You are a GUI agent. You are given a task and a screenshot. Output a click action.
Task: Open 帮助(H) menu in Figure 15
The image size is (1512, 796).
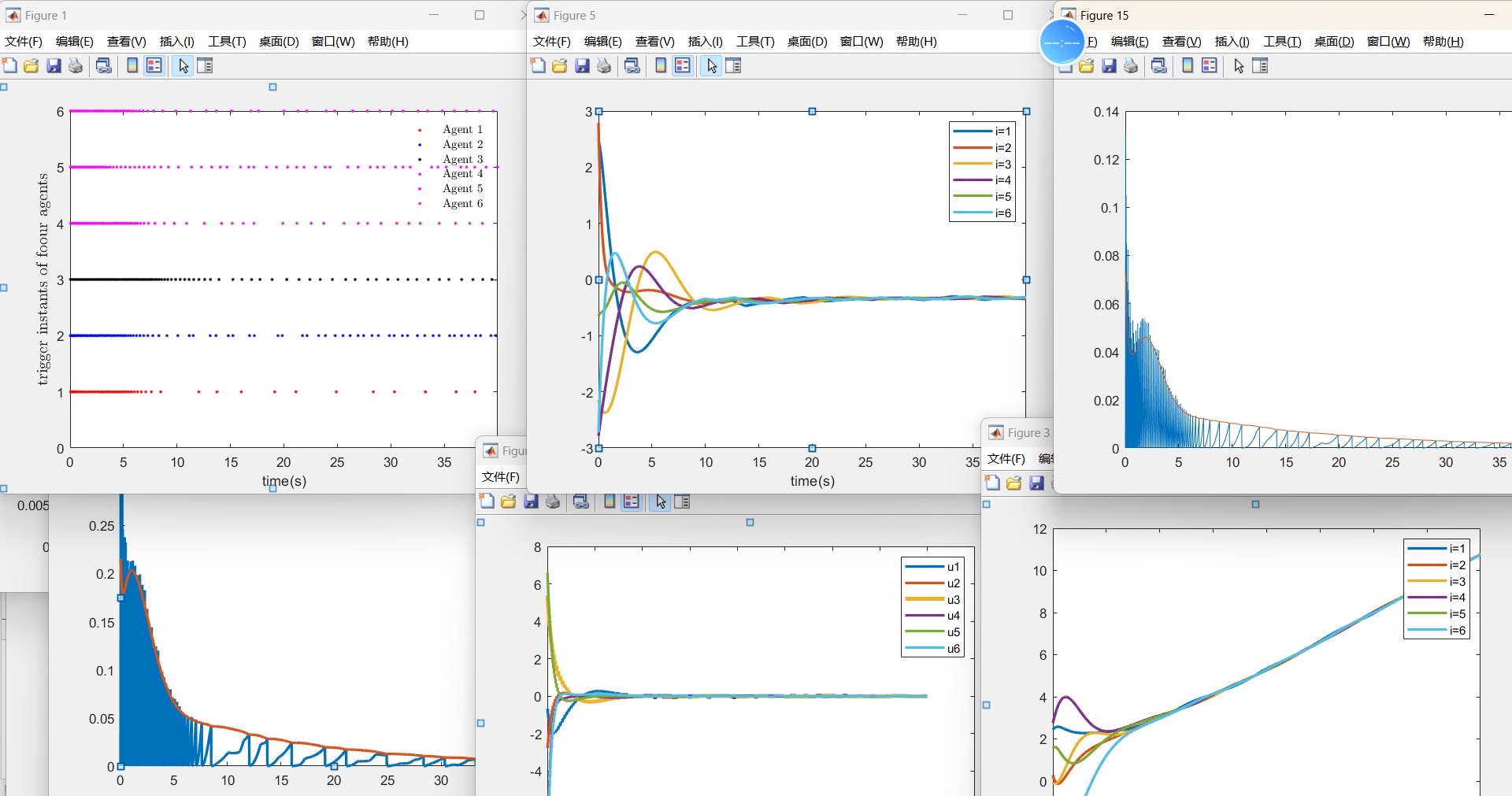coord(1443,41)
